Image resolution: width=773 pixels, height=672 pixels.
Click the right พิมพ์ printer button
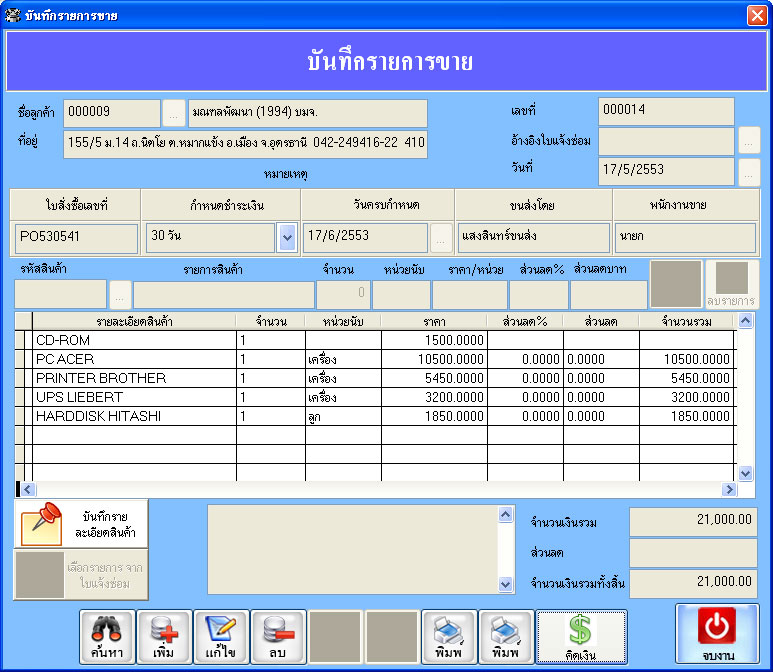tap(505, 636)
